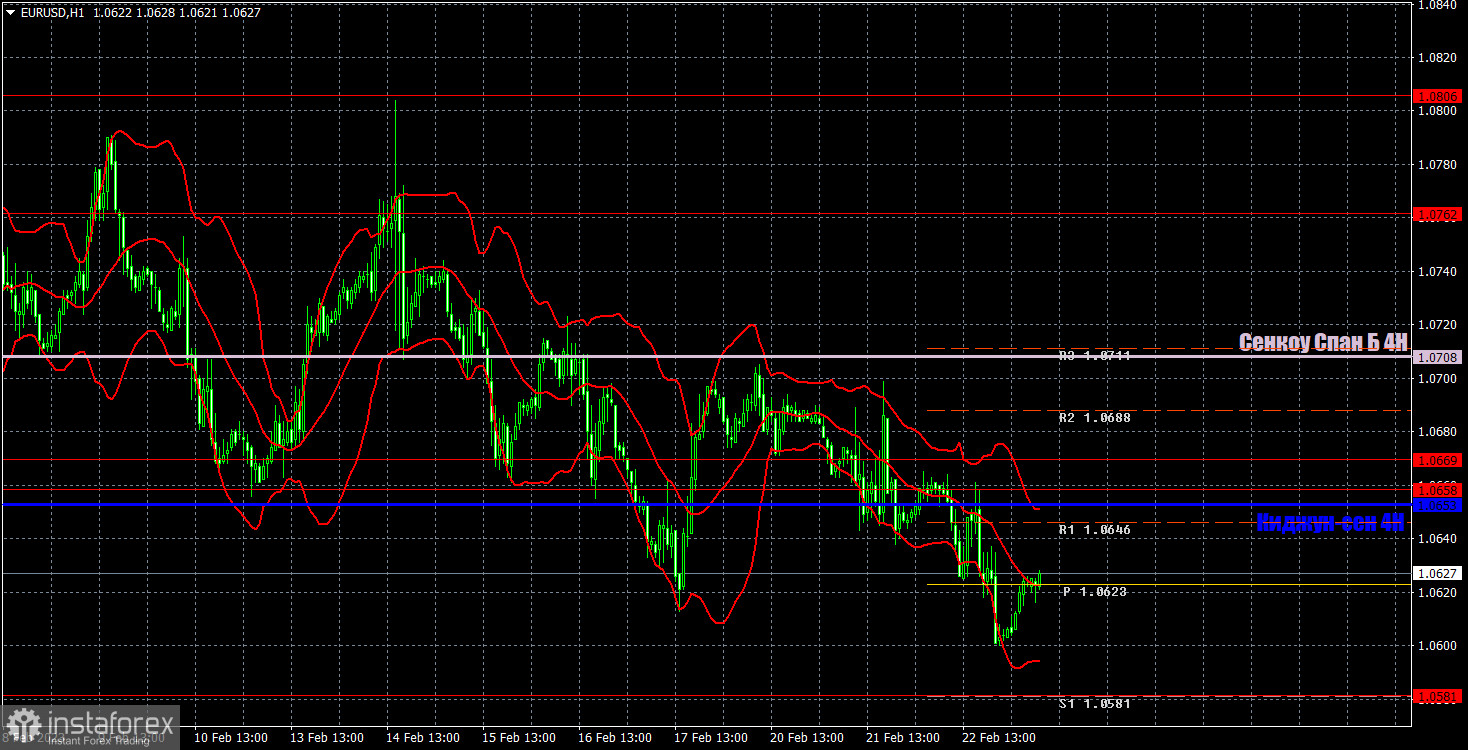Select the S1 1.0581 pivot label
Viewport: 1468px width, 750px height.
(1095, 704)
